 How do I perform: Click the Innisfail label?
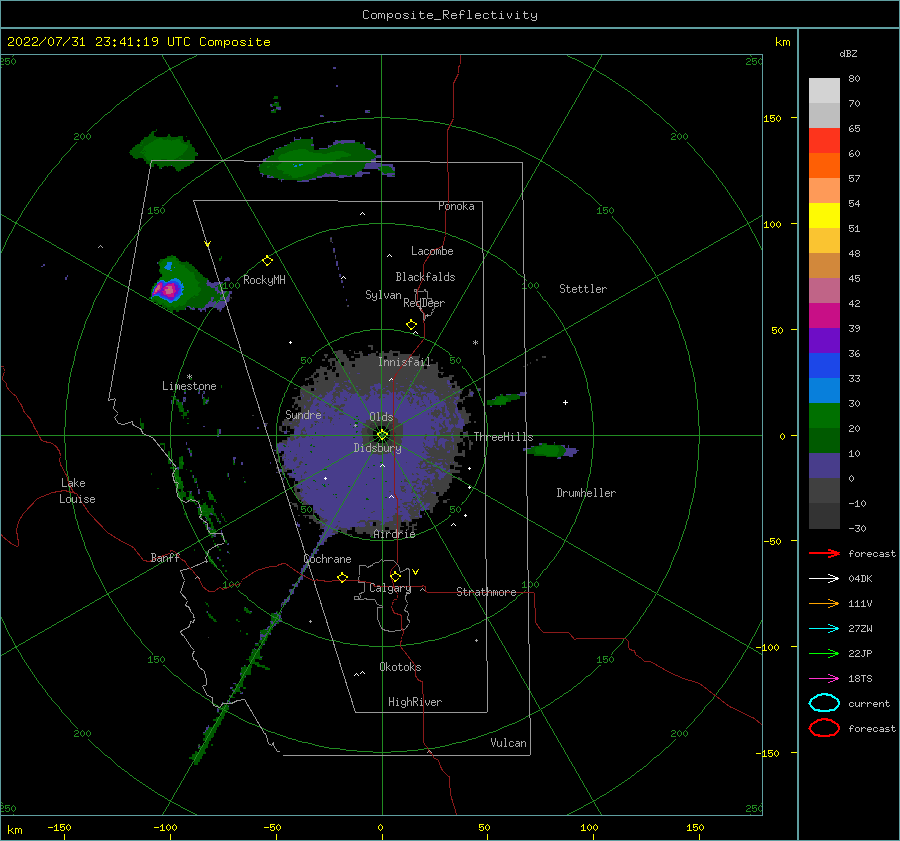coord(404,362)
